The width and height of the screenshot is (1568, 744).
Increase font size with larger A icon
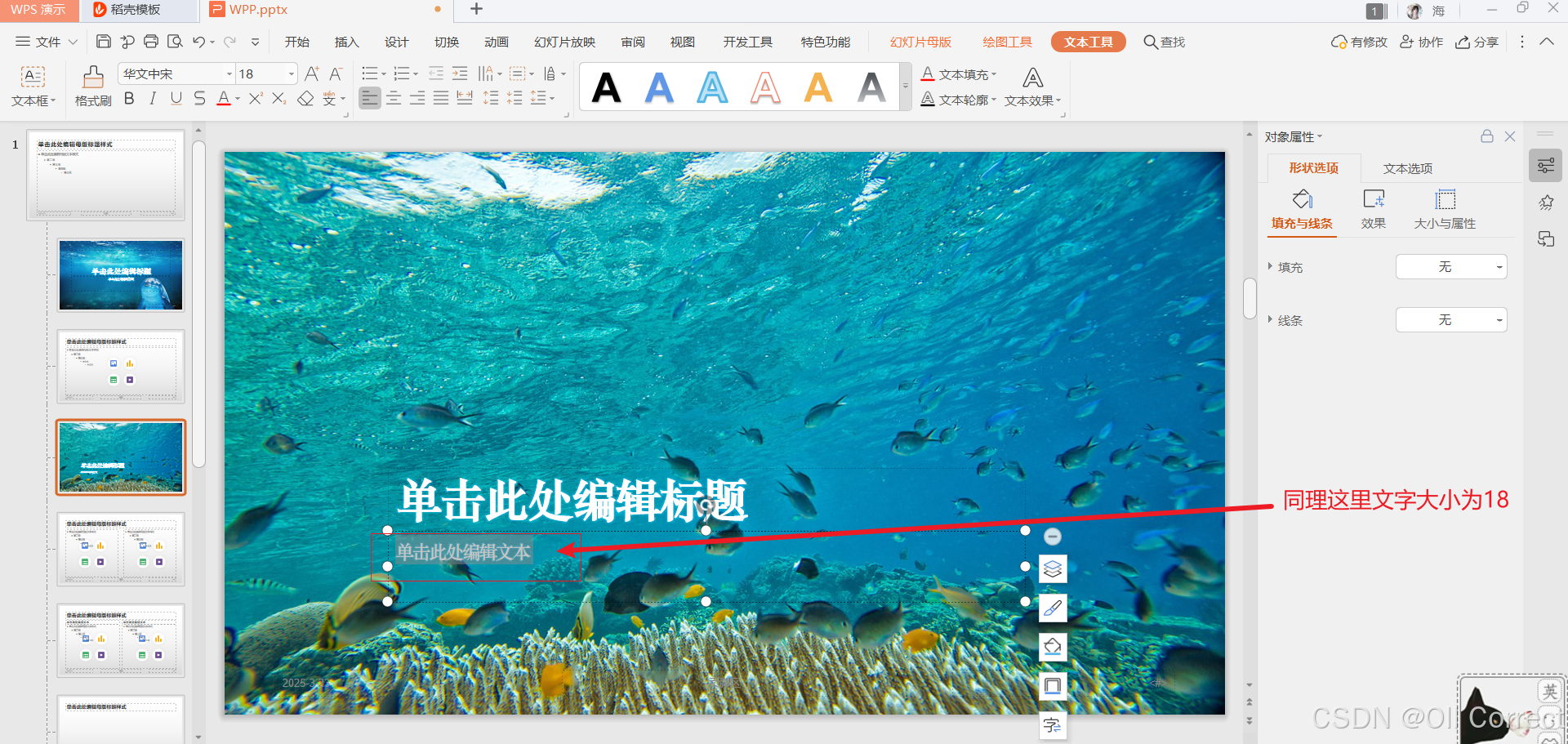[312, 74]
